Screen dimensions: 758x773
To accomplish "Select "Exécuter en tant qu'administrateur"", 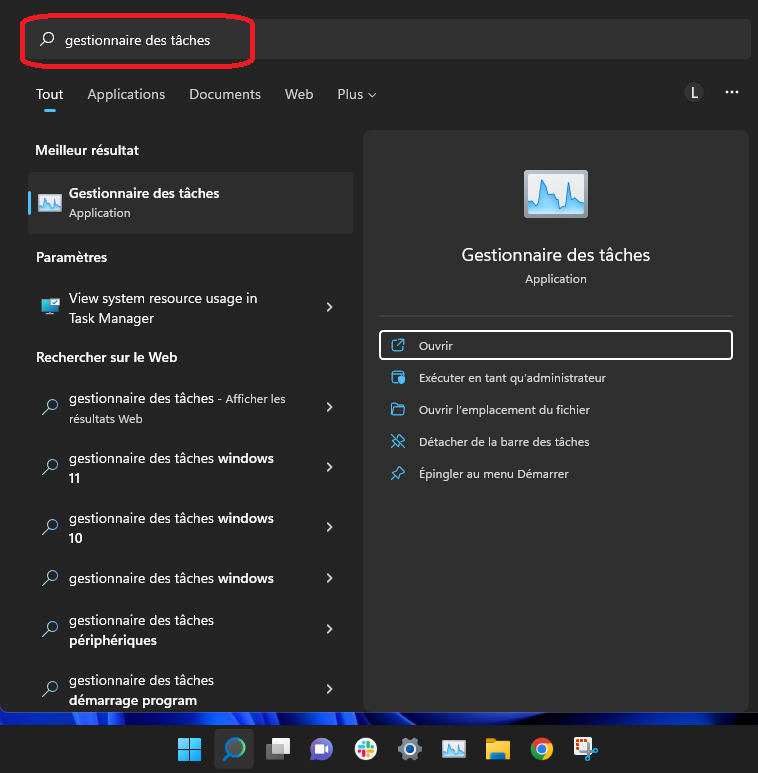I will 512,378.
